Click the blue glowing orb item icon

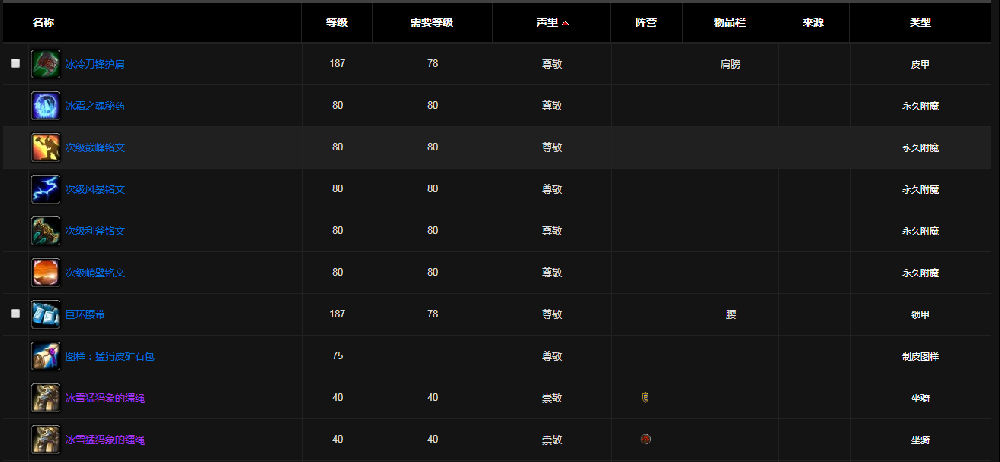click(x=46, y=106)
